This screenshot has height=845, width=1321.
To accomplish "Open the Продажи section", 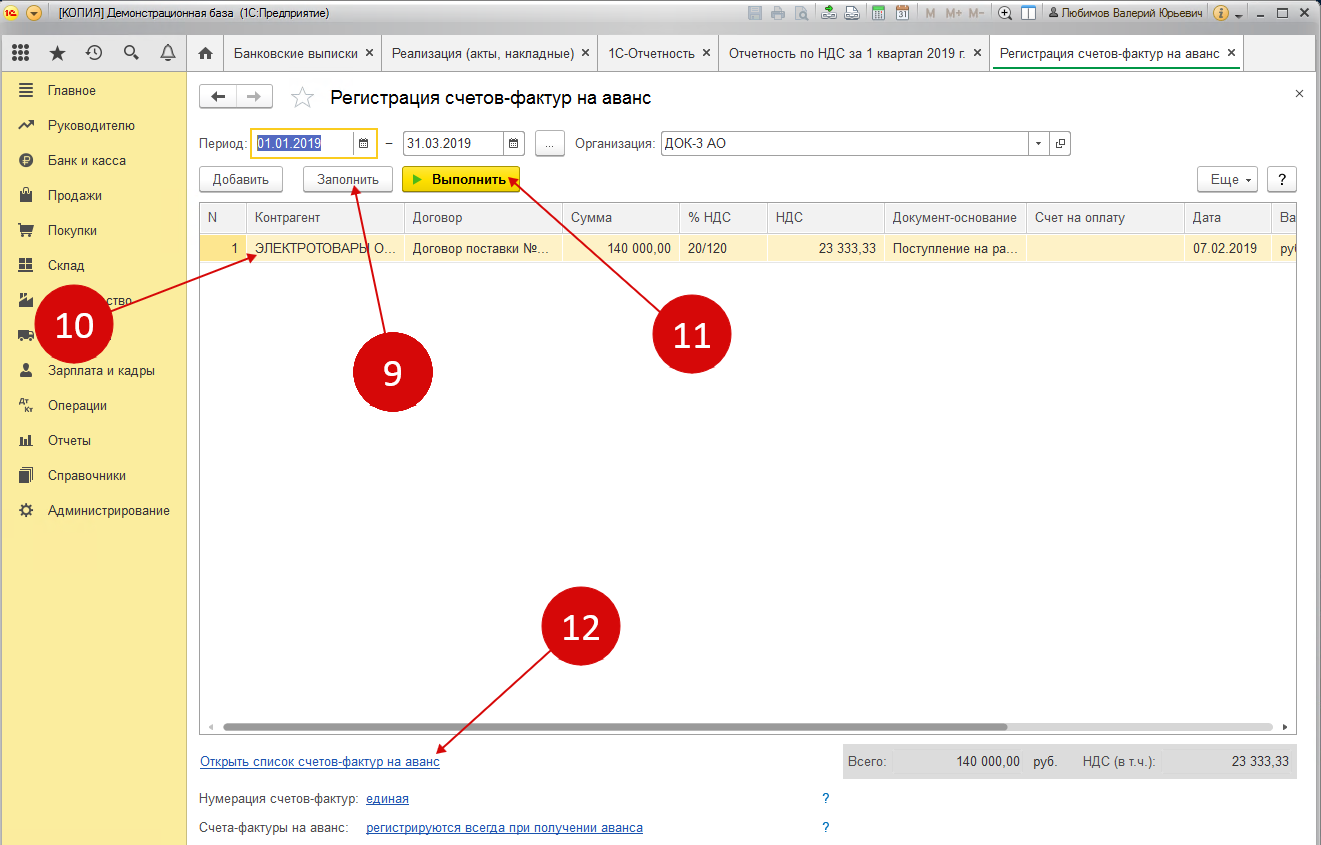I will pyautogui.click(x=75, y=195).
